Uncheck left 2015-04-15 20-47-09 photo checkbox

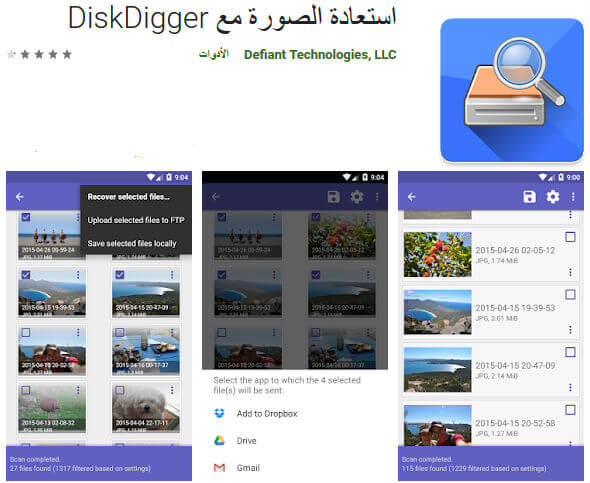coord(120,275)
